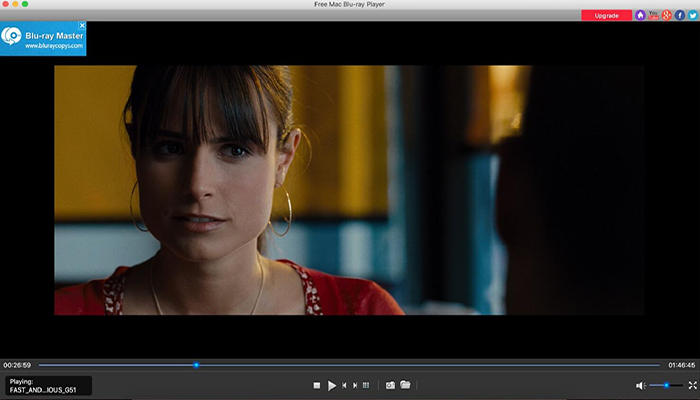This screenshot has height=400, width=700.
Task: Open the purple Home icon
Action: pos(640,15)
